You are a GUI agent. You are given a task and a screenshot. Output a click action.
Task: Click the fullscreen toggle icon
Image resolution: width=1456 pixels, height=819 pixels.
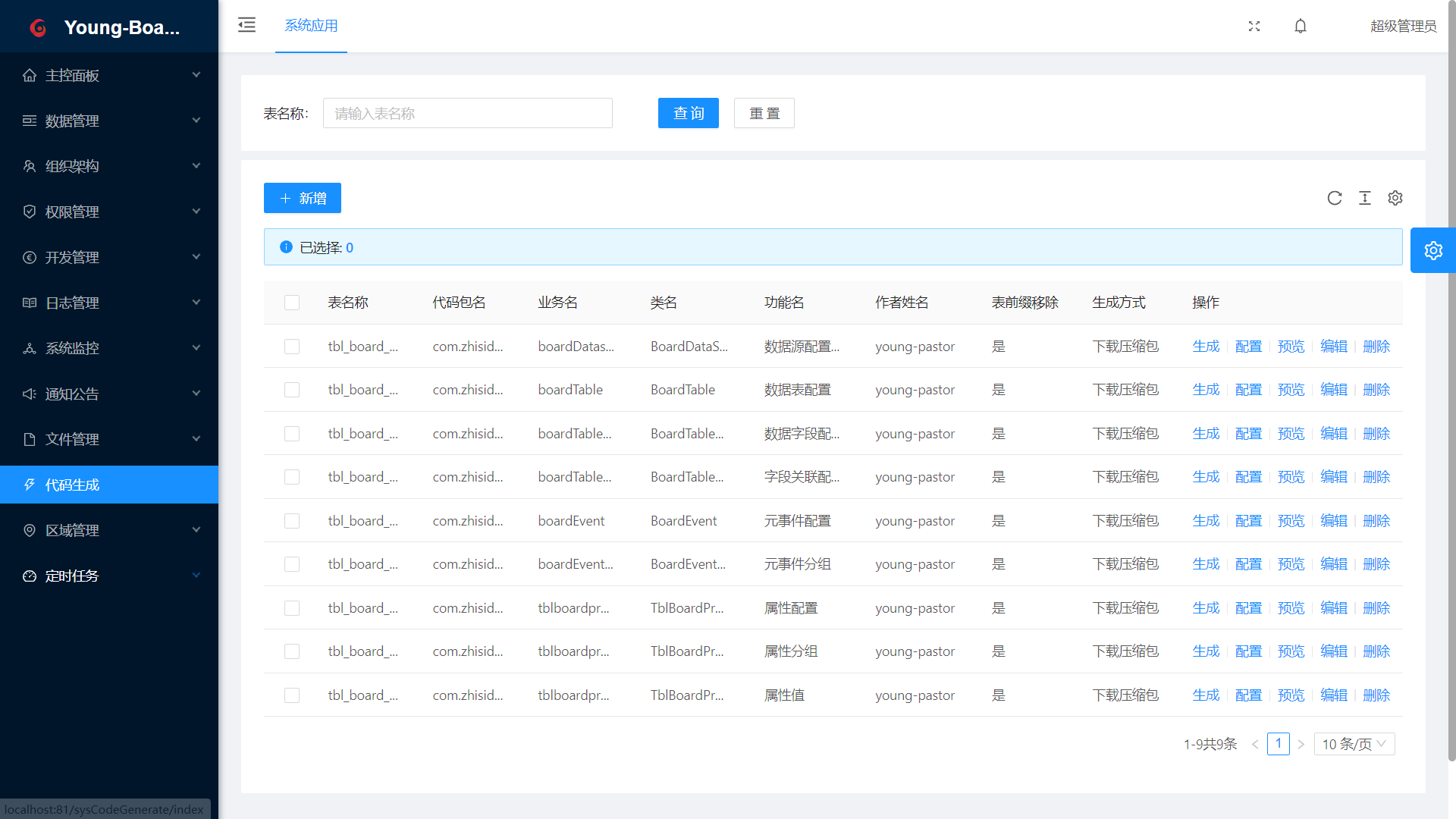[x=1254, y=26]
